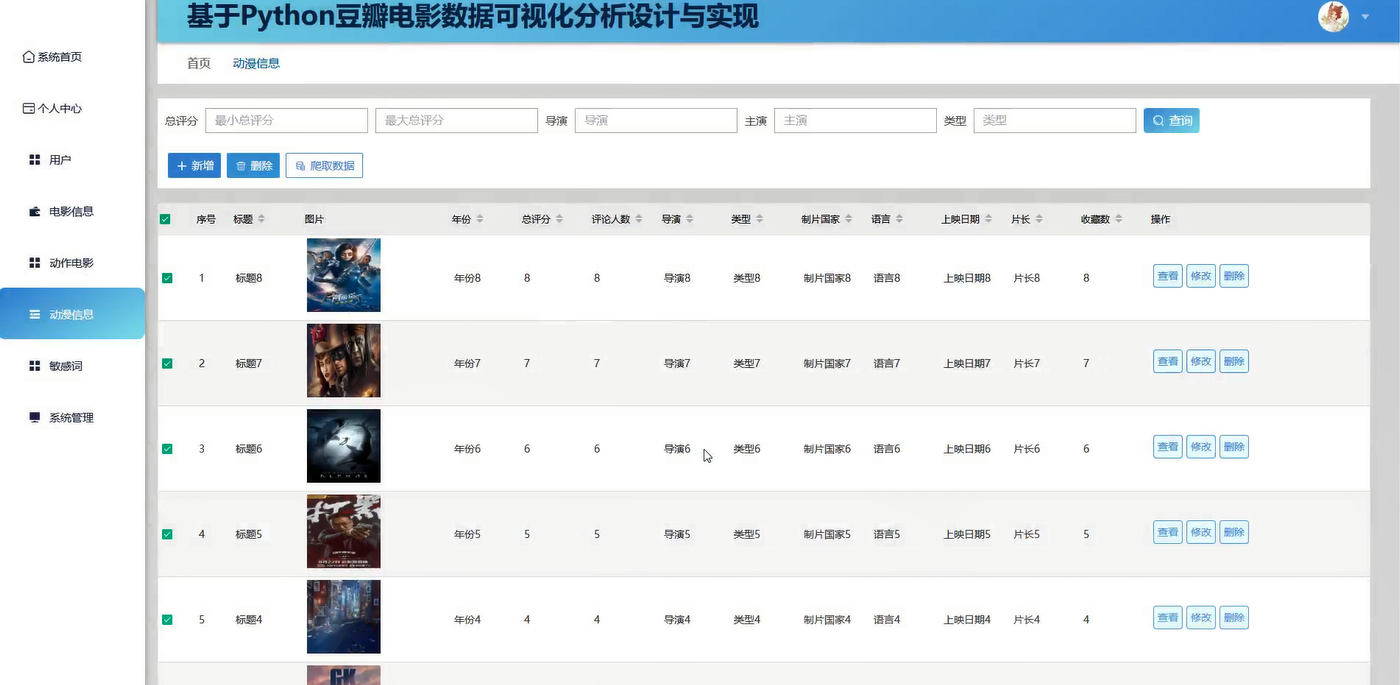
Task: Toggle the select-all checkbox in table header
Action: click(165, 219)
